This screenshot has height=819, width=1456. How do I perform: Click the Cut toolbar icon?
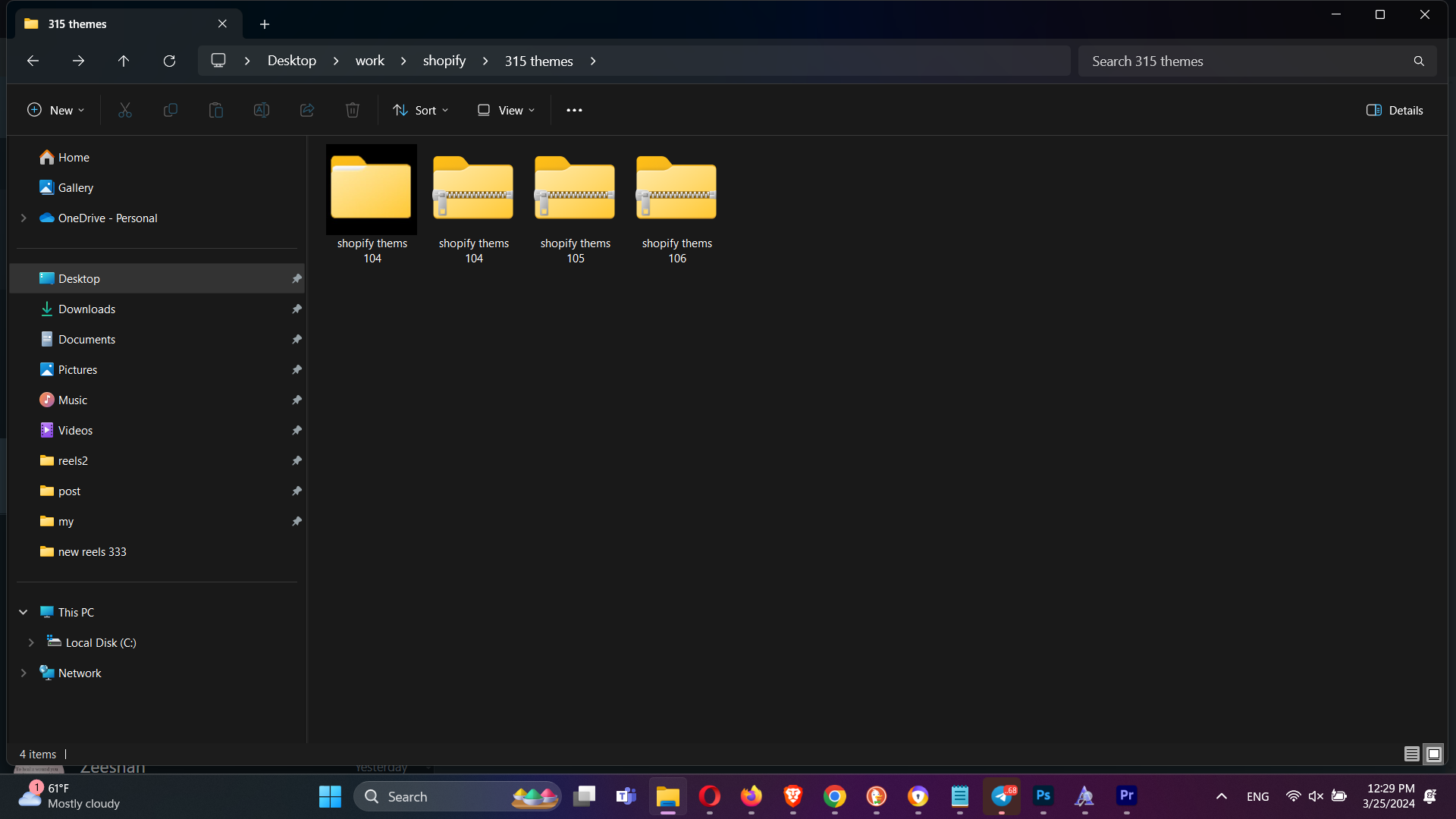click(125, 110)
